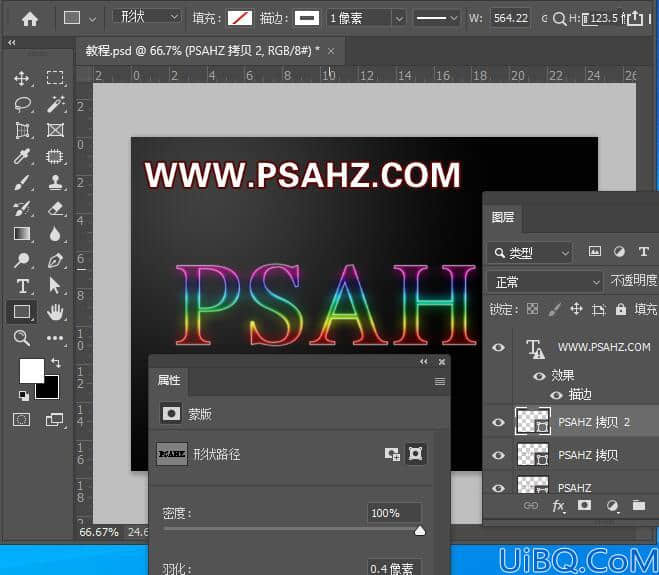Image resolution: width=659 pixels, height=575 pixels.
Task: Select the Crop tool
Action: coord(22,130)
